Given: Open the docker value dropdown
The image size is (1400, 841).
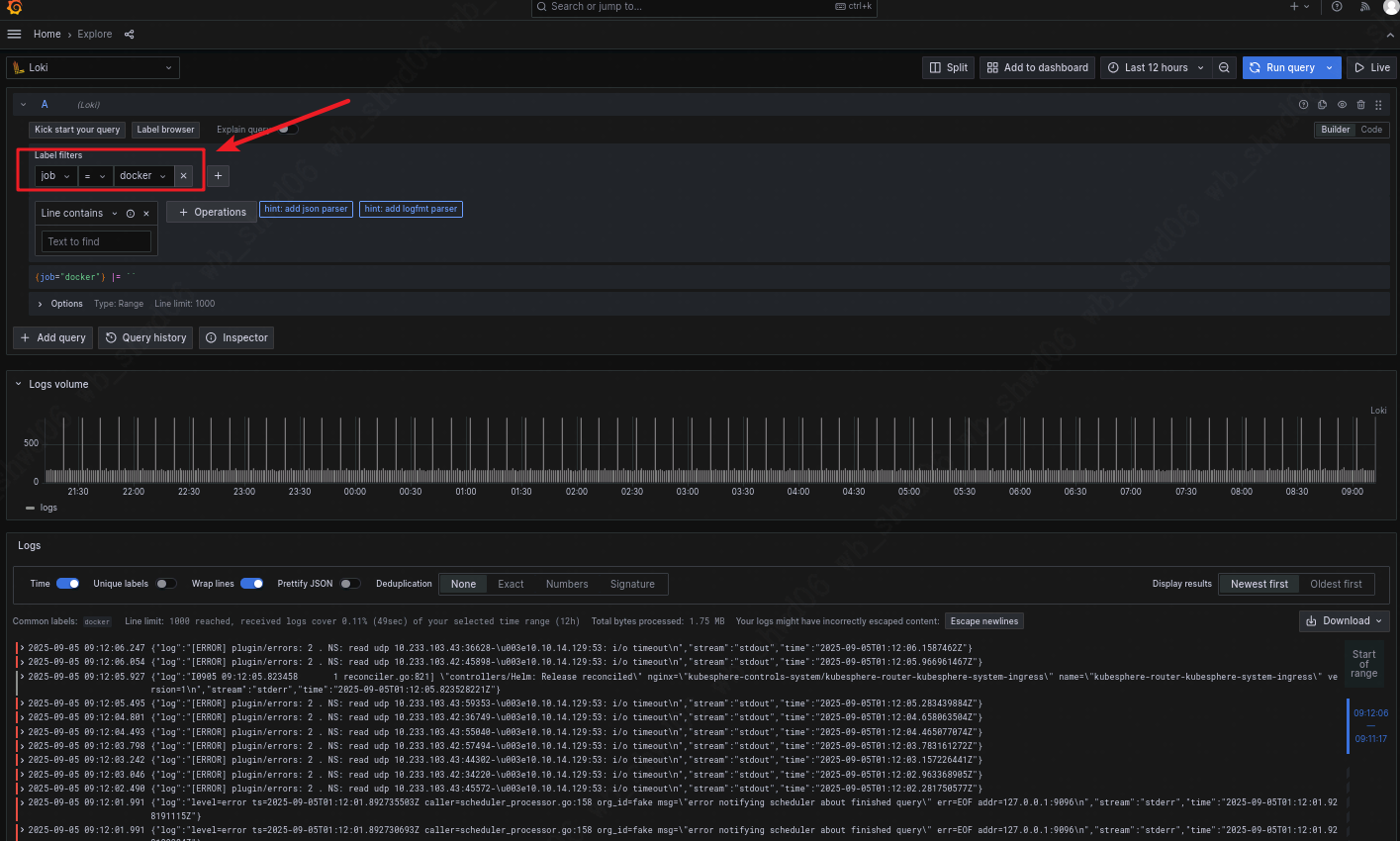Looking at the screenshot, I should [143, 175].
